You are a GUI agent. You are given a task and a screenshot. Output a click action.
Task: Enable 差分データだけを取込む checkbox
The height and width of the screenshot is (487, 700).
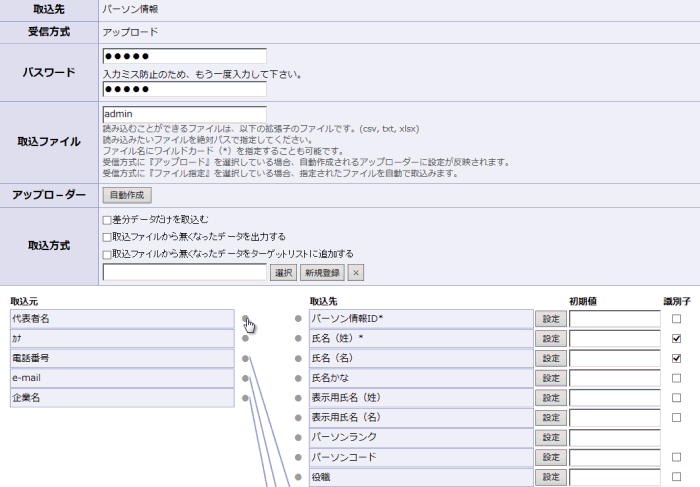point(107,220)
